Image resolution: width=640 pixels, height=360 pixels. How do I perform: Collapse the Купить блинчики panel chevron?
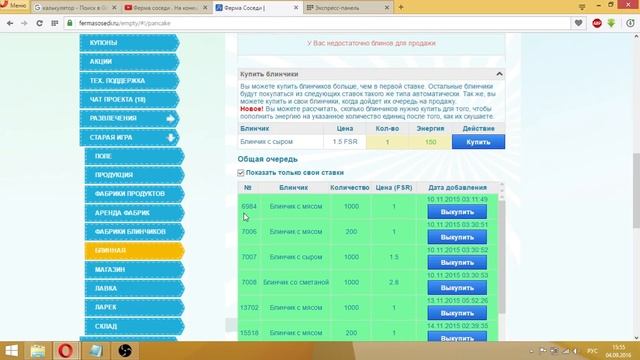tap(499, 74)
